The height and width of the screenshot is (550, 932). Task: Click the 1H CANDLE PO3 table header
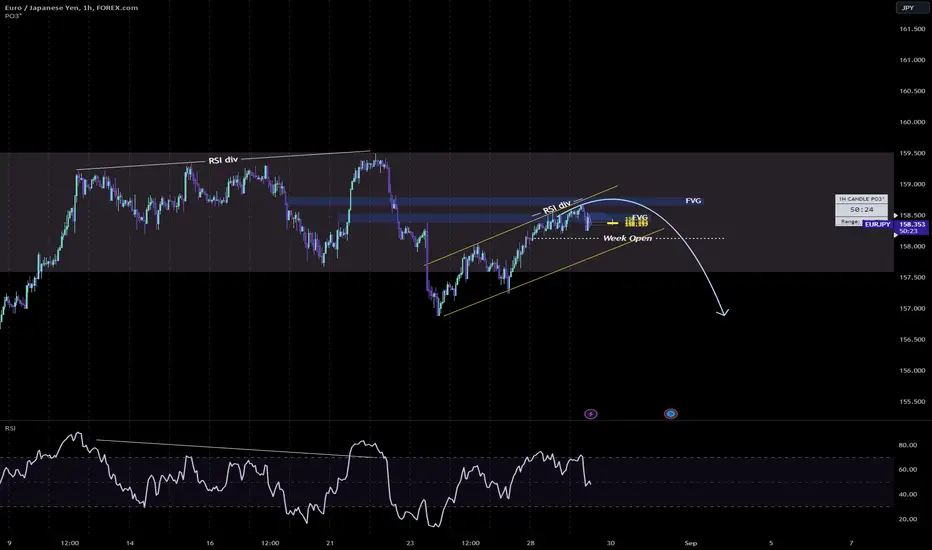click(x=861, y=199)
